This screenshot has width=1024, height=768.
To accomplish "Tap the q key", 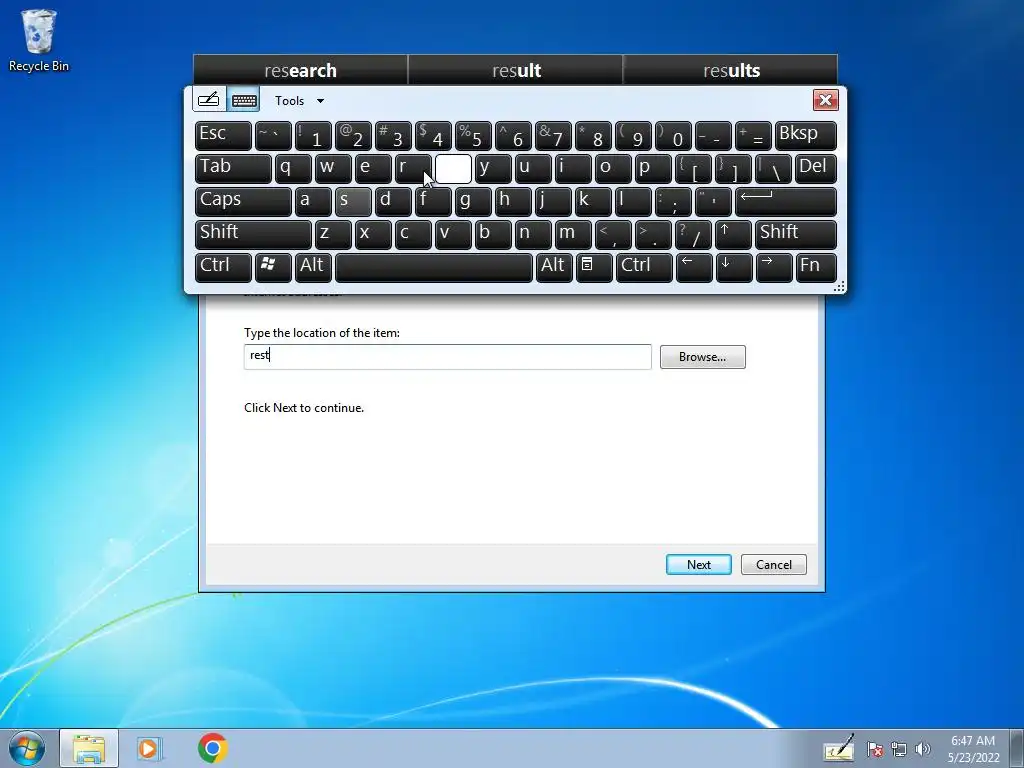I will pyautogui.click(x=293, y=168).
